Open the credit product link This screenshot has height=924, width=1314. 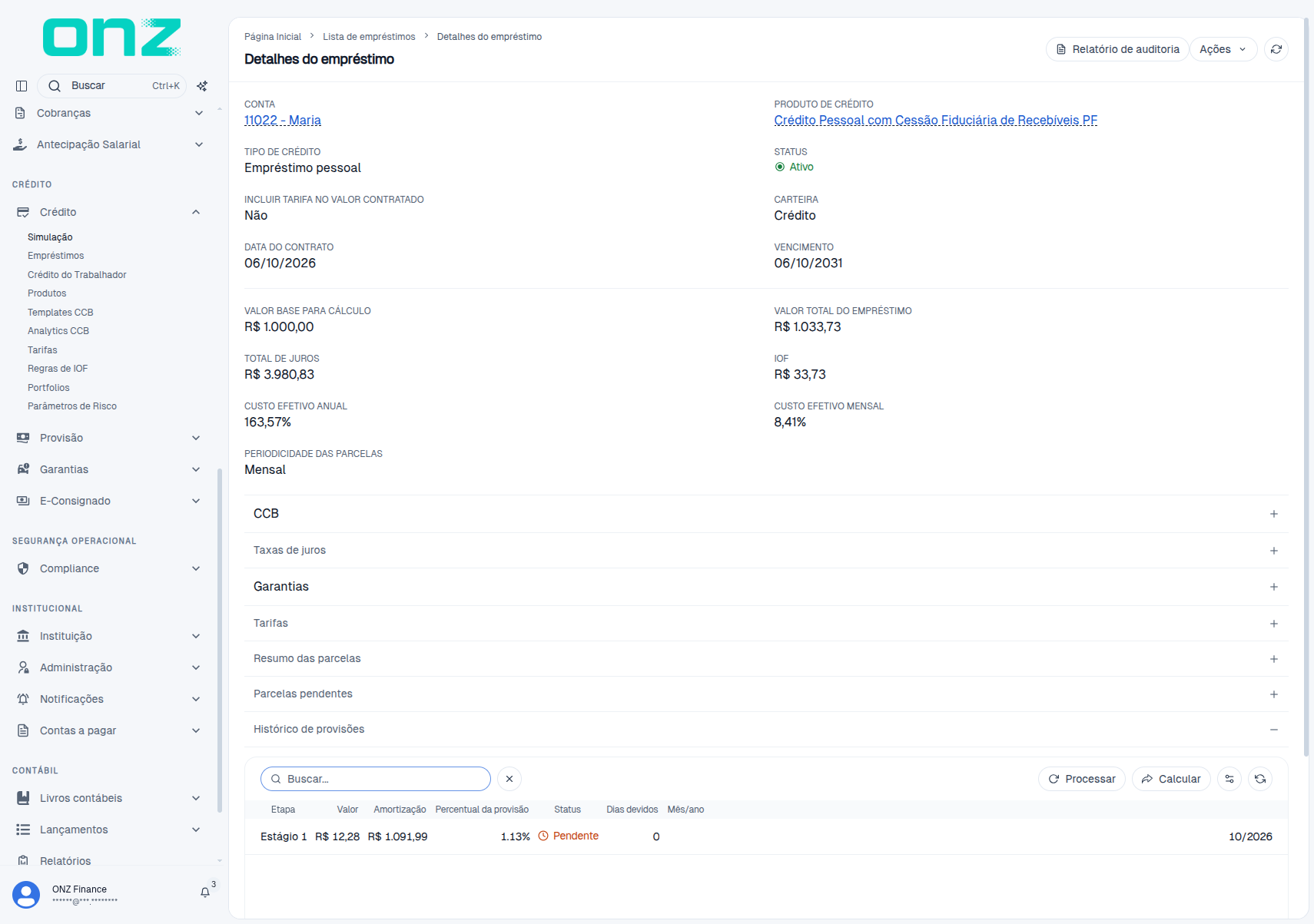click(936, 121)
